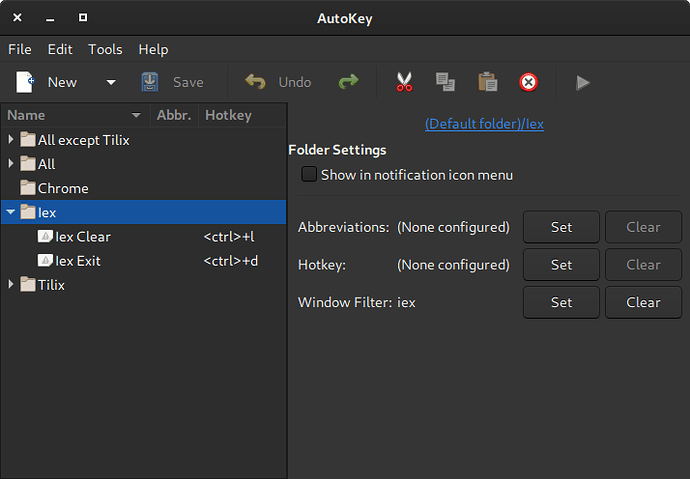This screenshot has width=690, height=479.
Task: Open the File menu
Action: pos(20,49)
